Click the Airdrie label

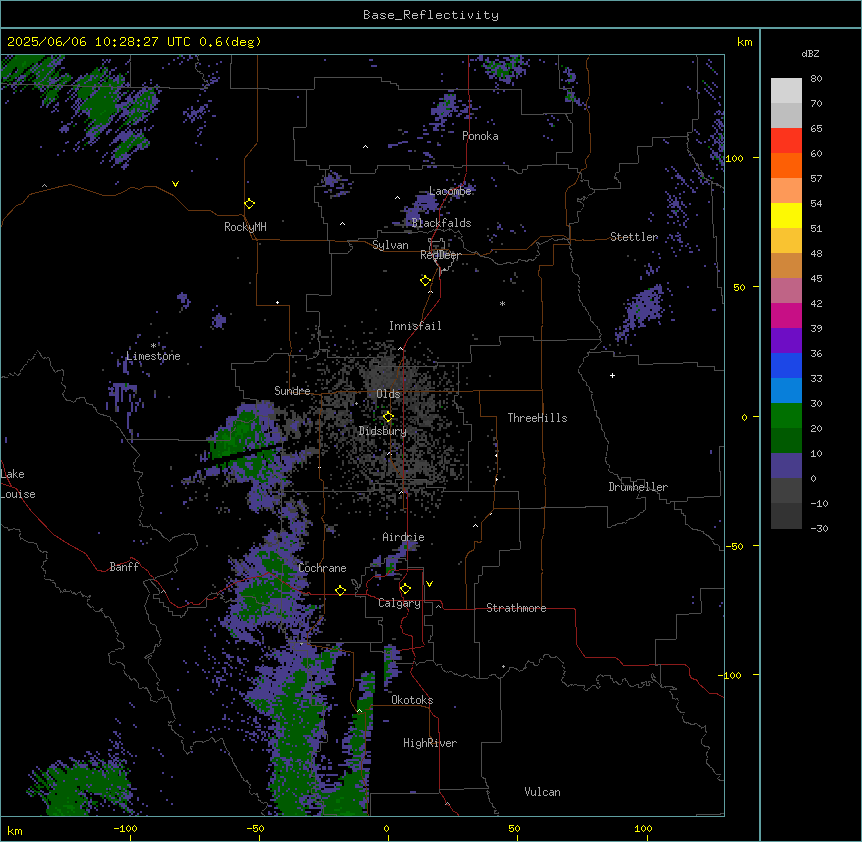coord(404,537)
